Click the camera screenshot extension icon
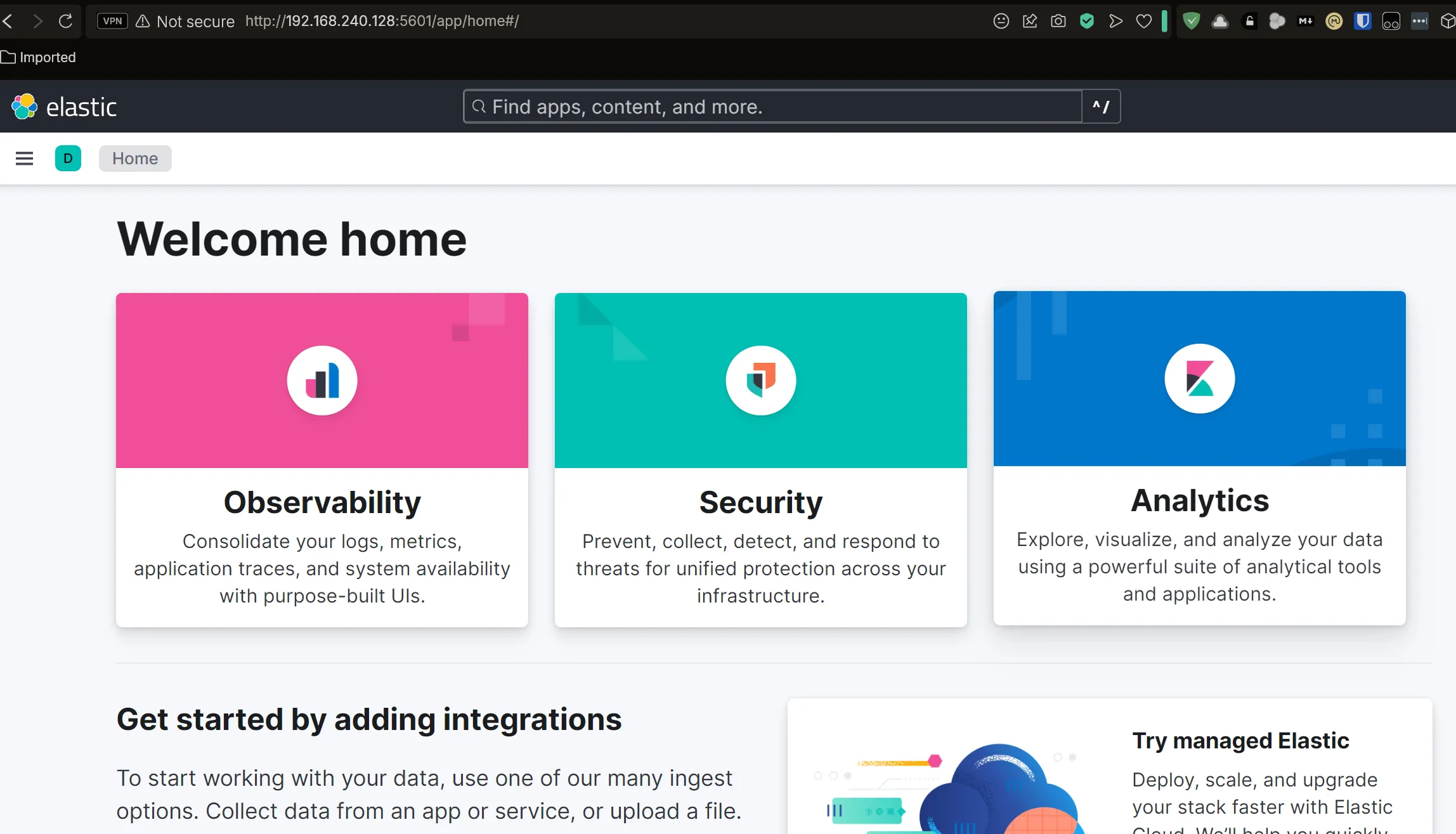 [1058, 21]
